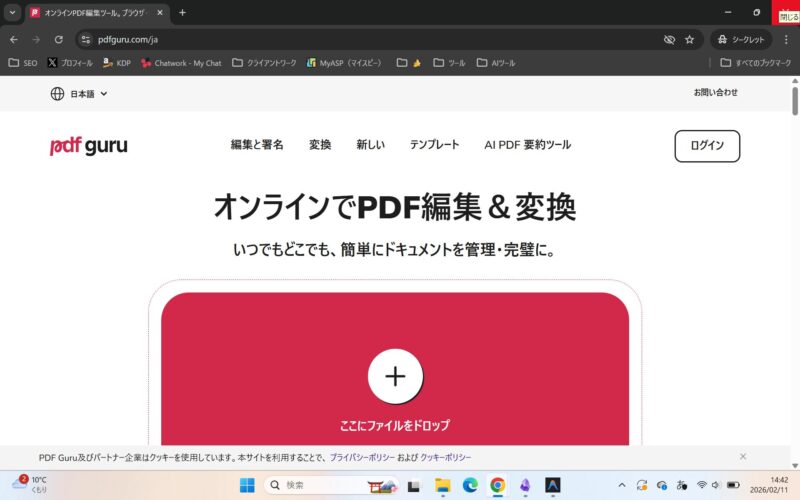800x500 pixels.
Task: Open the 変換 menu
Action: click(x=320, y=145)
